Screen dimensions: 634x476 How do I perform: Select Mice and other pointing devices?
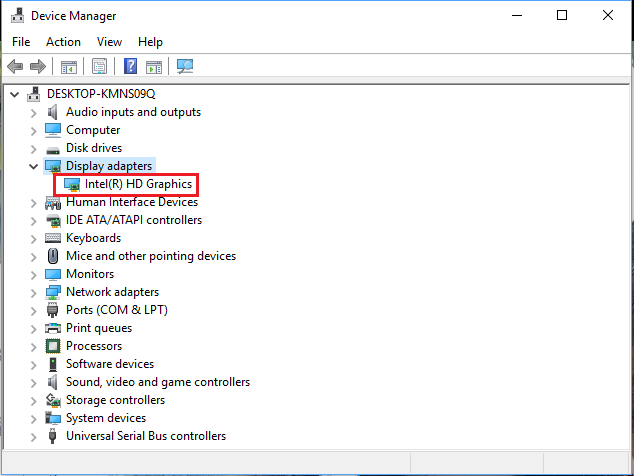click(x=150, y=256)
